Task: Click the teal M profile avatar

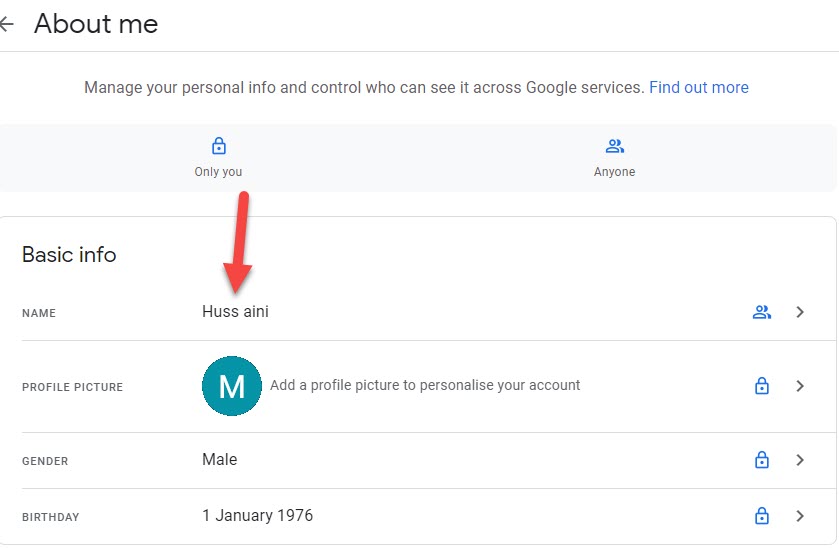Action: (232, 386)
